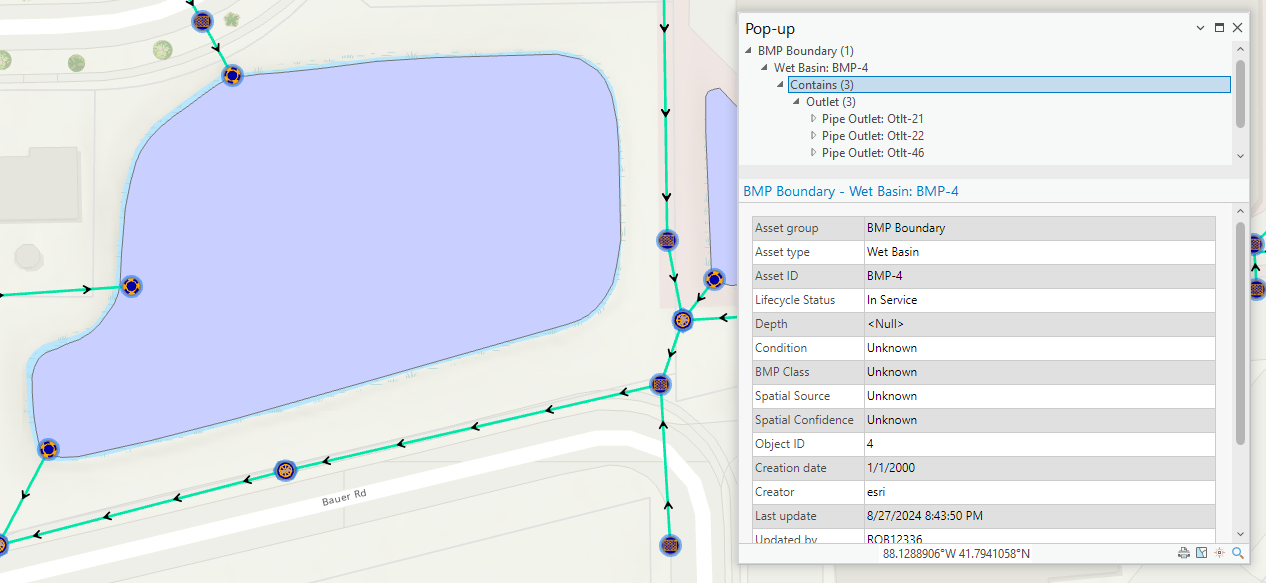The height and width of the screenshot is (583, 1266).
Task: Expand the "Pipe Outlet: Otlt-21" disclosure triangle
Action: (813, 118)
